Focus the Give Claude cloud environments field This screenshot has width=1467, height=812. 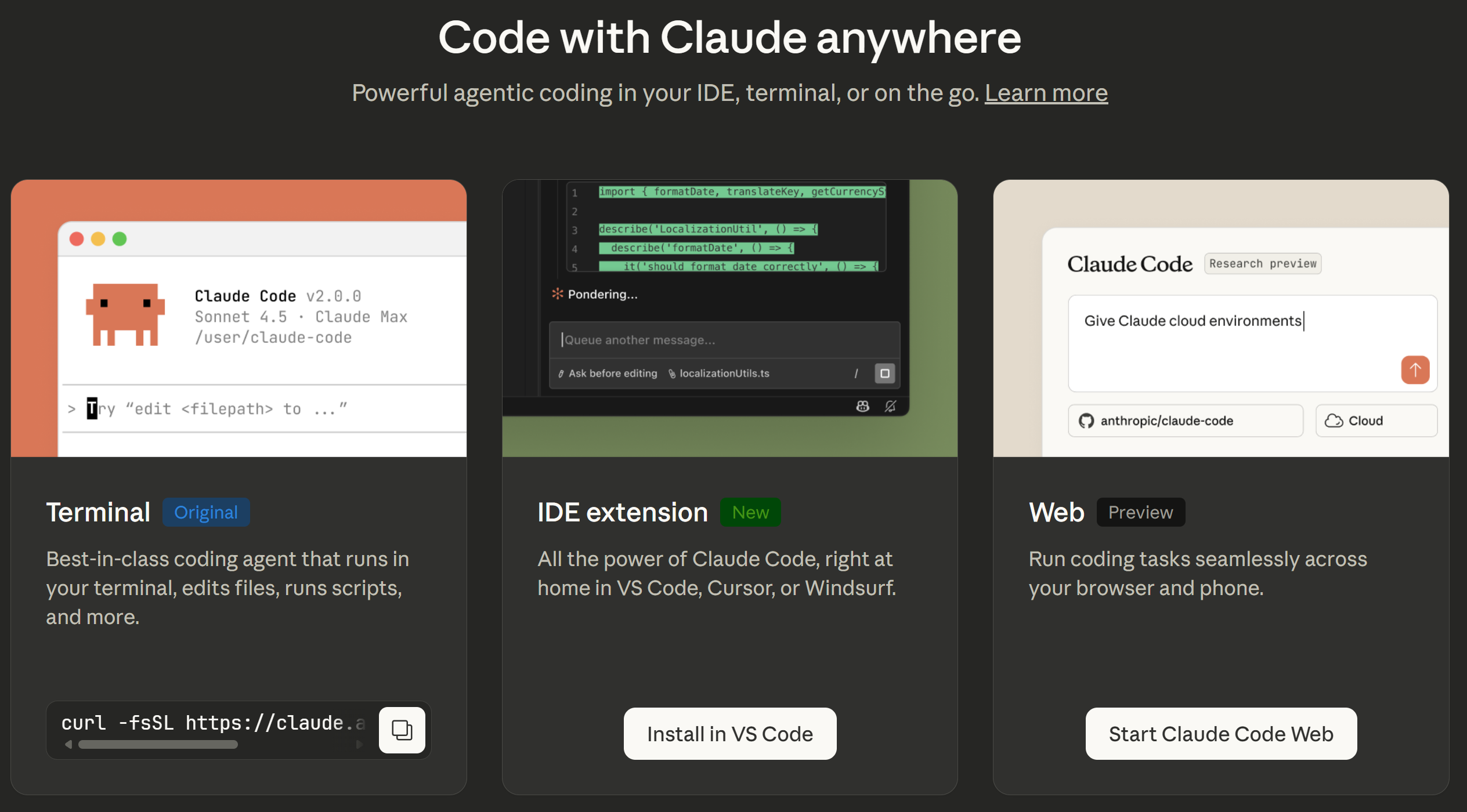point(1252,343)
